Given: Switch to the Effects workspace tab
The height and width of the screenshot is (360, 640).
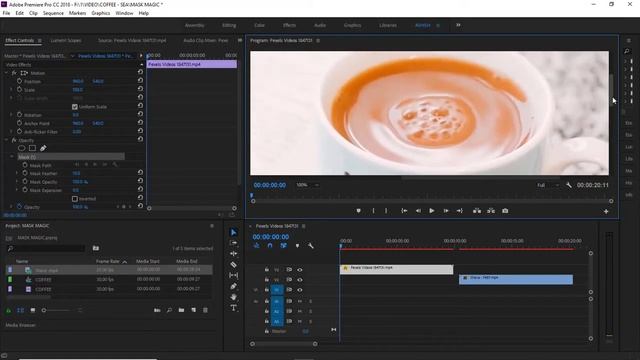Looking at the screenshot, I should [289, 25].
